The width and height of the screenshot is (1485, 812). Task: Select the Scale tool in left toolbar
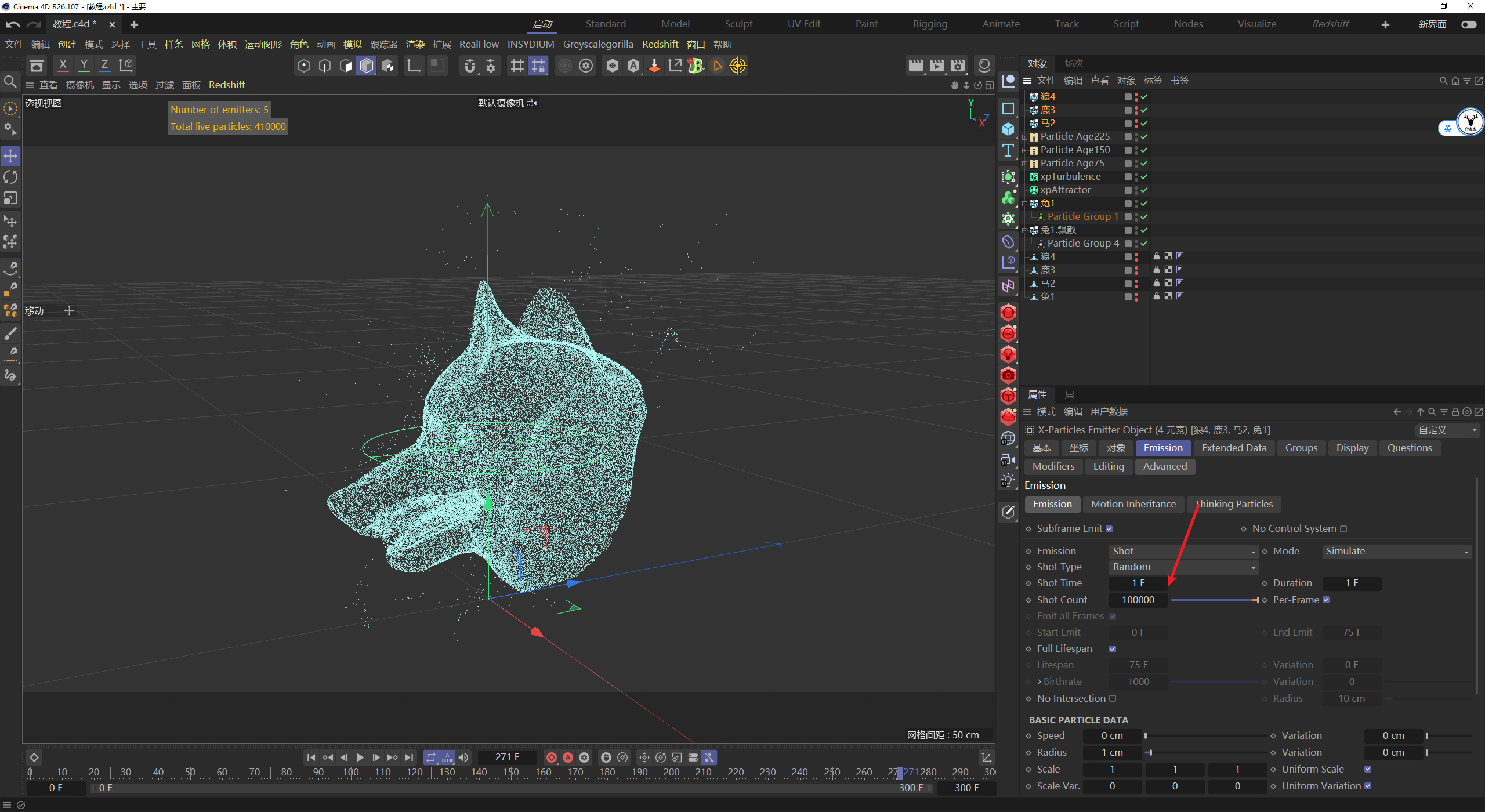click(10, 198)
